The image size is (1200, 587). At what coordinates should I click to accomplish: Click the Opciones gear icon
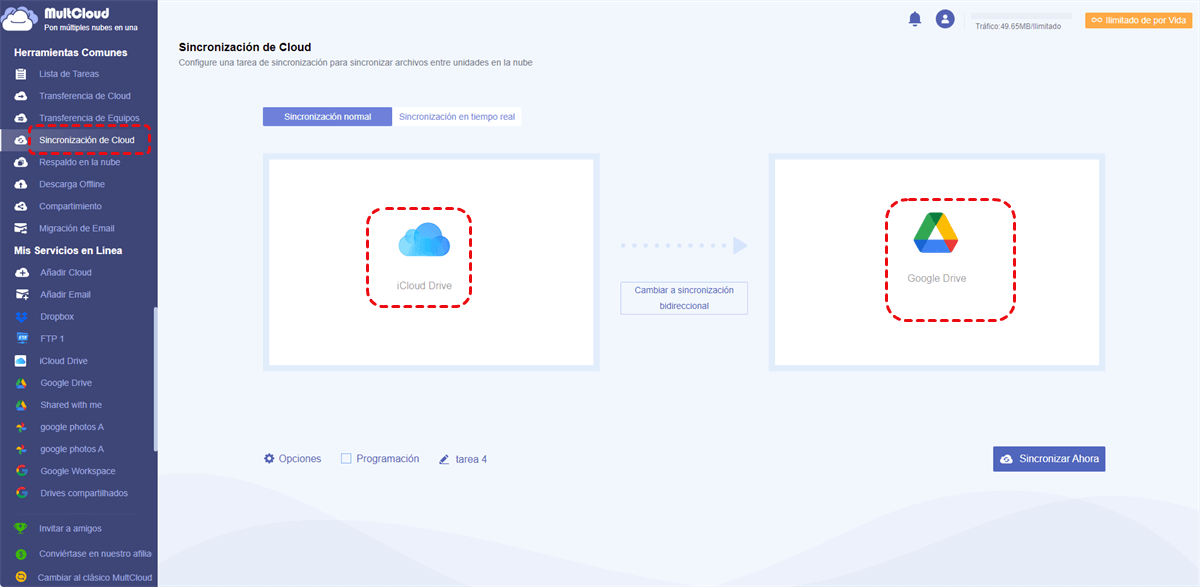(x=269, y=459)
